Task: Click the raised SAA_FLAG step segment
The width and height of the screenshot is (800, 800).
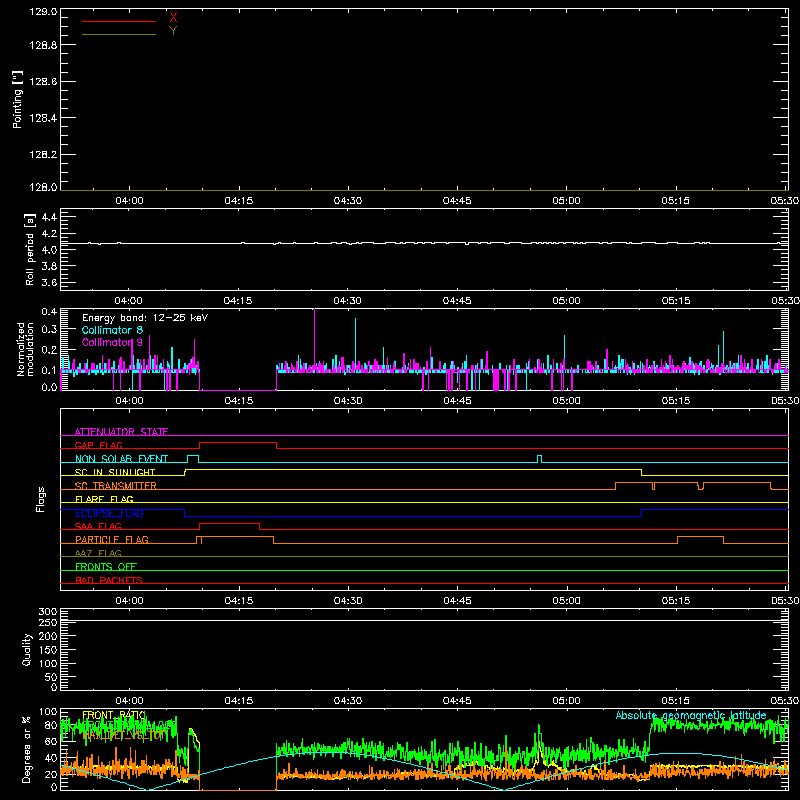Action: pyautogui.click(x=229, y=523)
